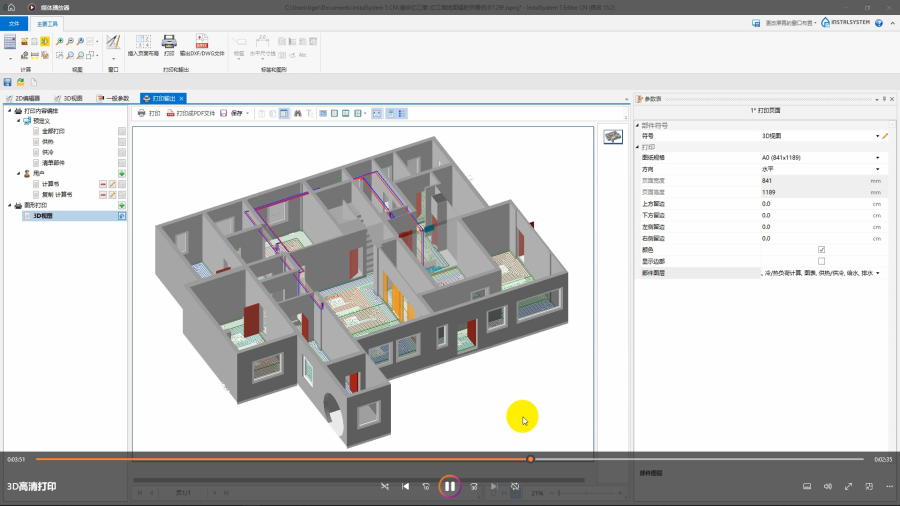Pause the media player playback
This screenshot has height=506, width=900.
click(x=450, y=486)
